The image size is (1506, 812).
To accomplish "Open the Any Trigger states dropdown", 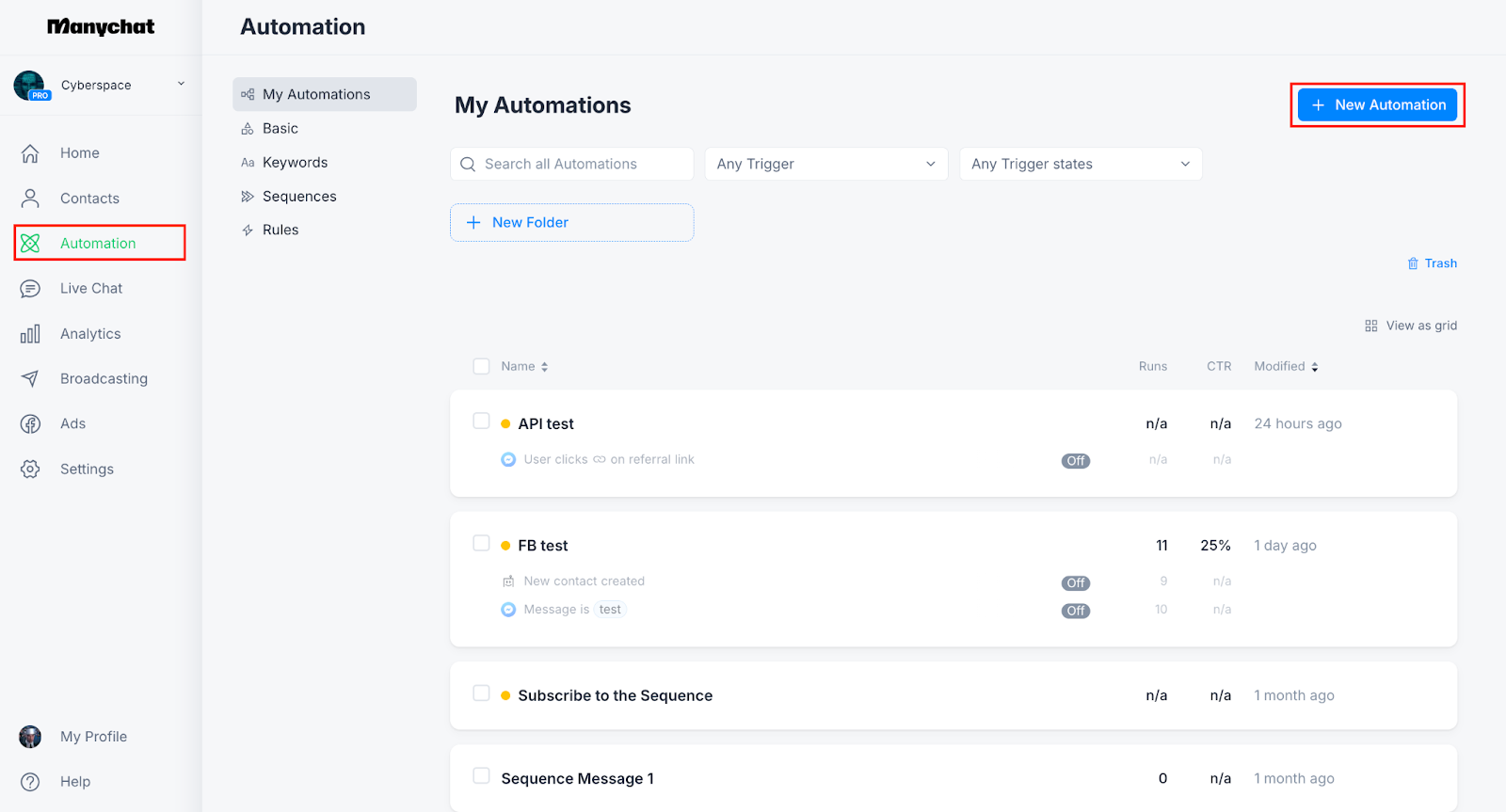I will 1081,164.
